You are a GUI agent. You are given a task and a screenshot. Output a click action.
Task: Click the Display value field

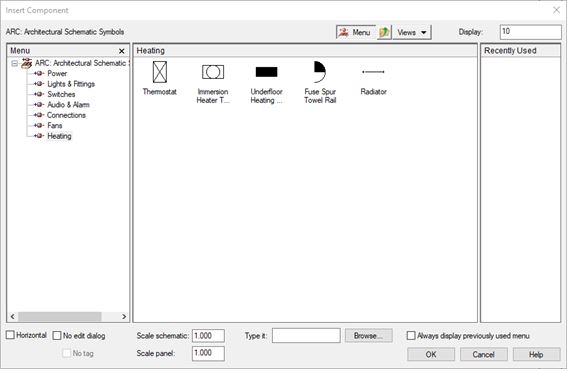click(x=531, y=32)
